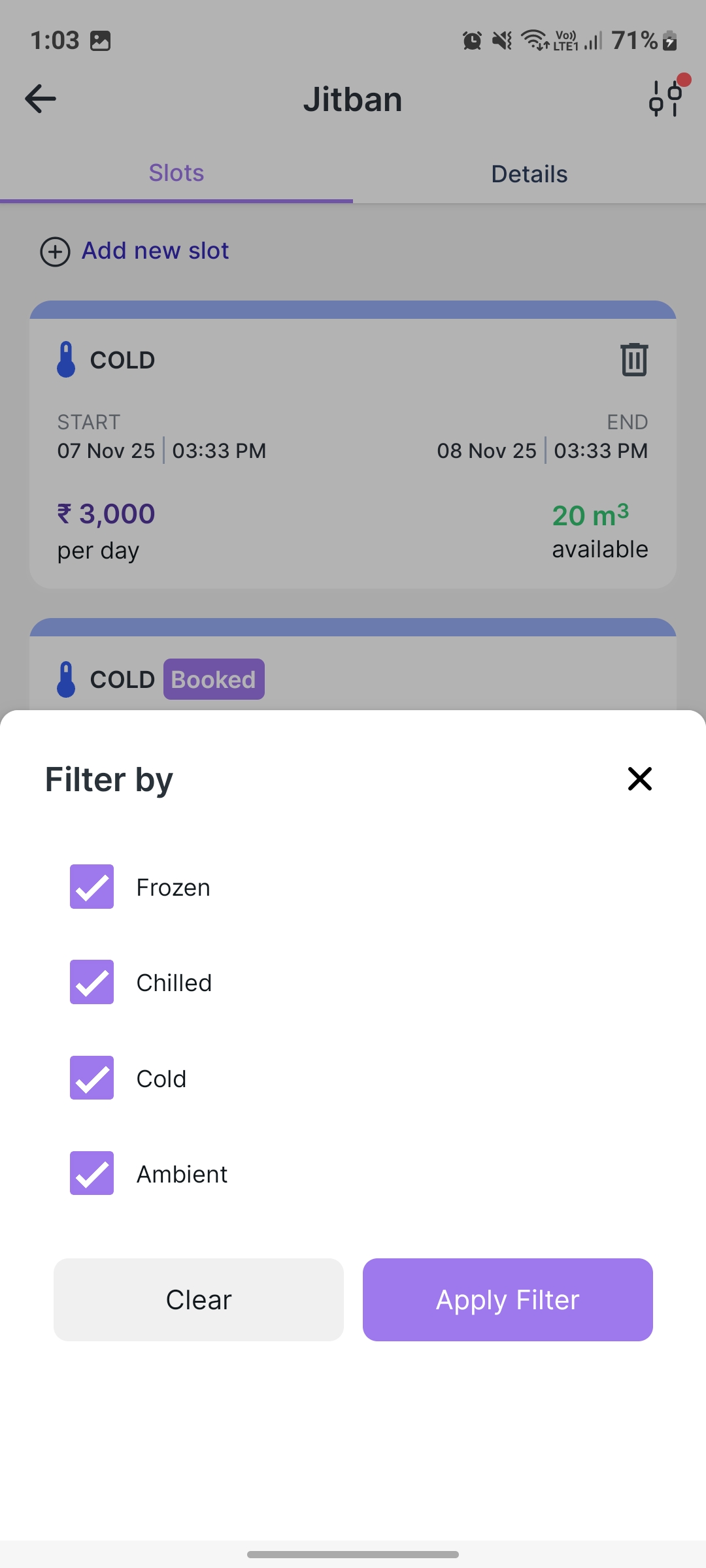Open the filter settings icon

coord(666,98)
